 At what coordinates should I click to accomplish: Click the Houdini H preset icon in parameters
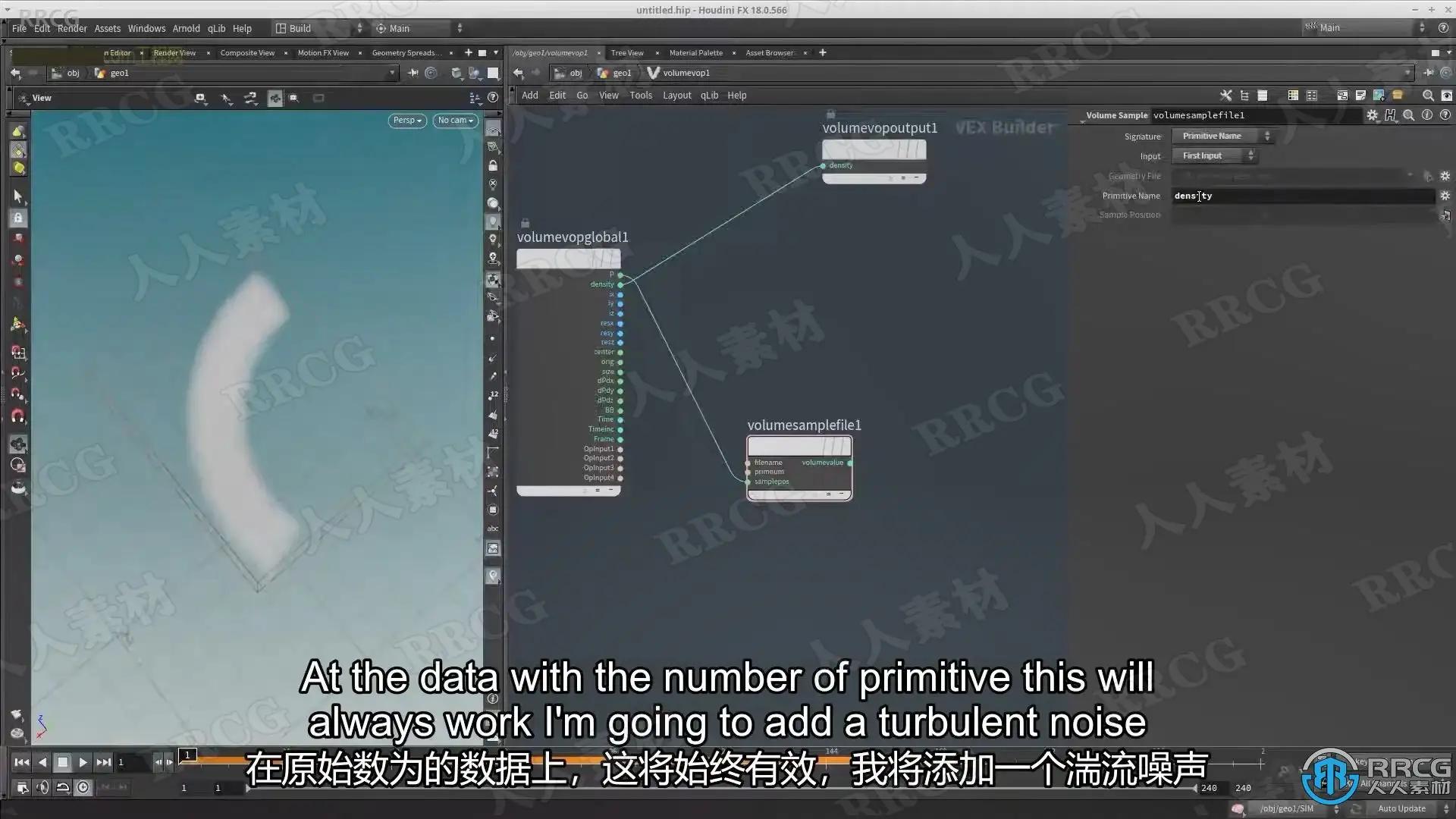(x=1390, y=115)
